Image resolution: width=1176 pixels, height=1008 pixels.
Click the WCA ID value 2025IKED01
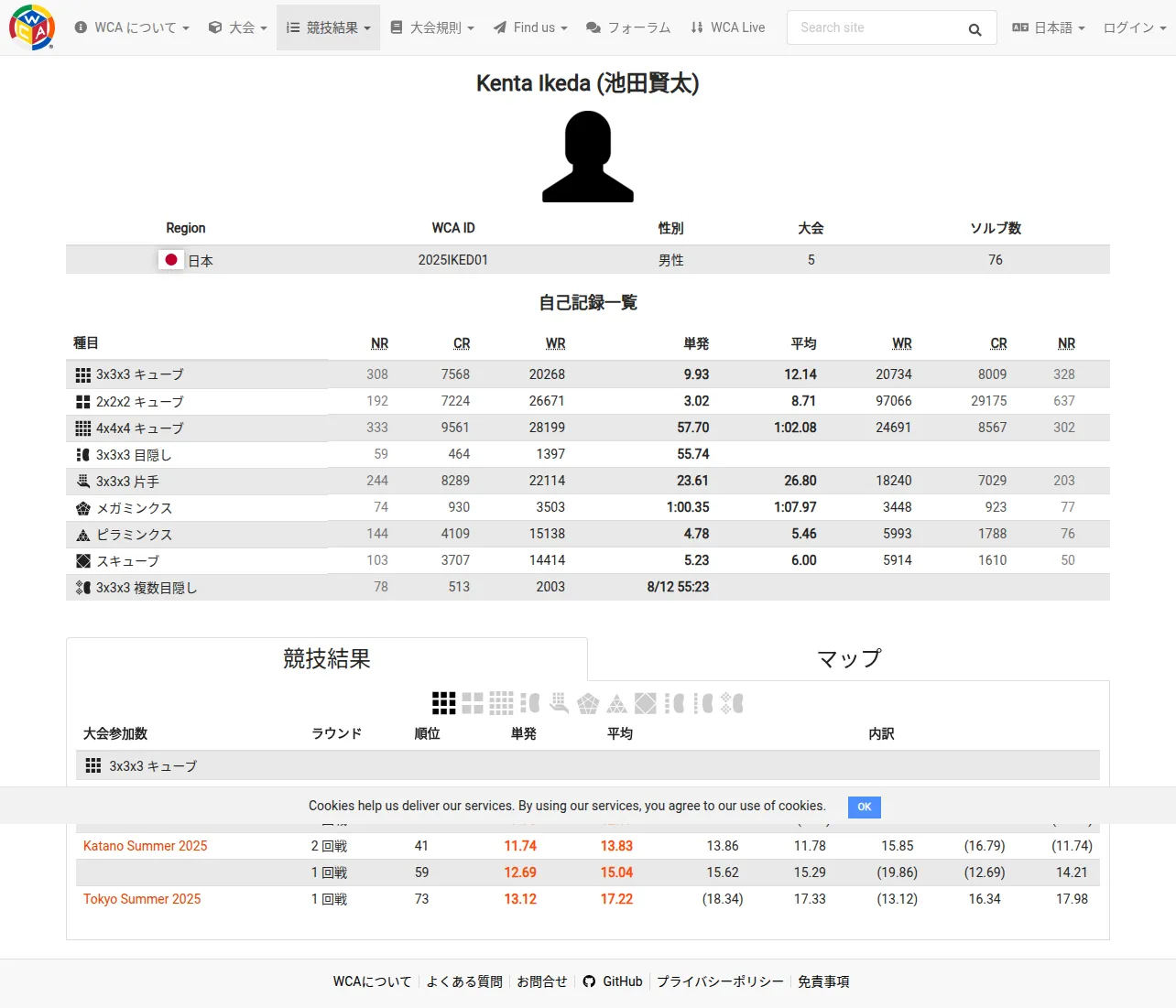(453, 260)
